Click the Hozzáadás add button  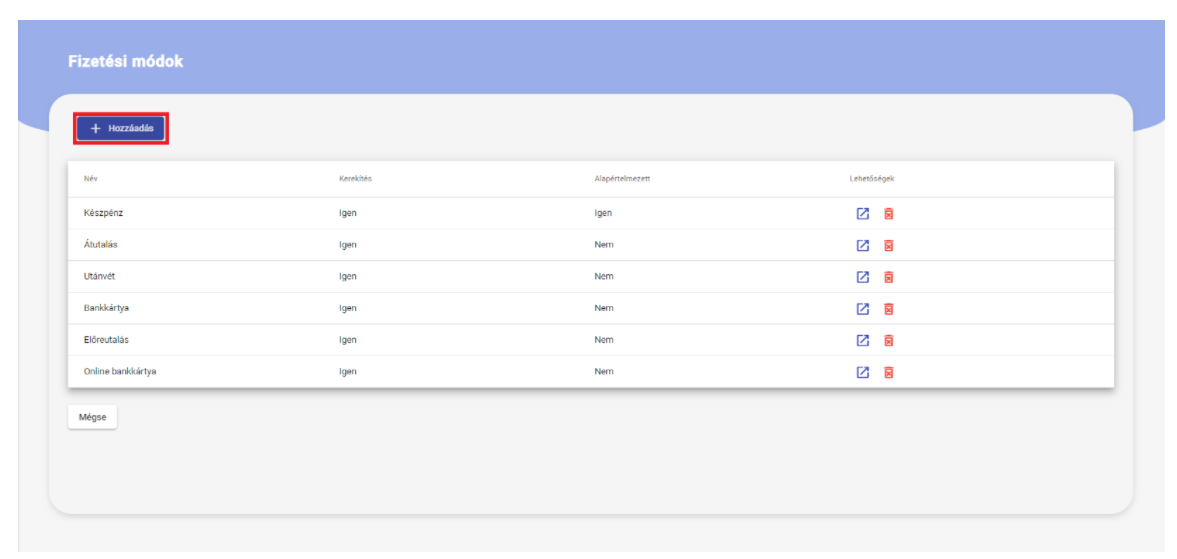pyautogui.click(x=121, y=128)
